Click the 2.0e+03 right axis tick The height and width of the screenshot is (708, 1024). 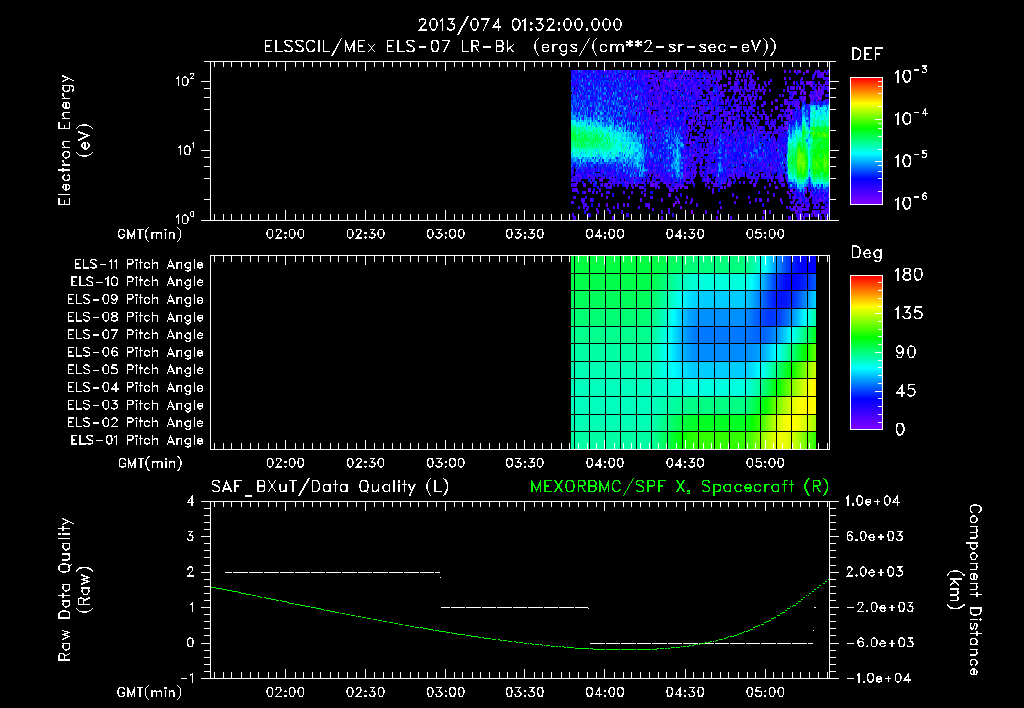[x=874, y=572]
